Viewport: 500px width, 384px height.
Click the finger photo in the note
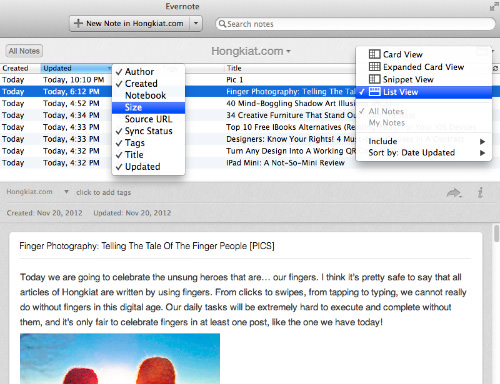(120, 359)
